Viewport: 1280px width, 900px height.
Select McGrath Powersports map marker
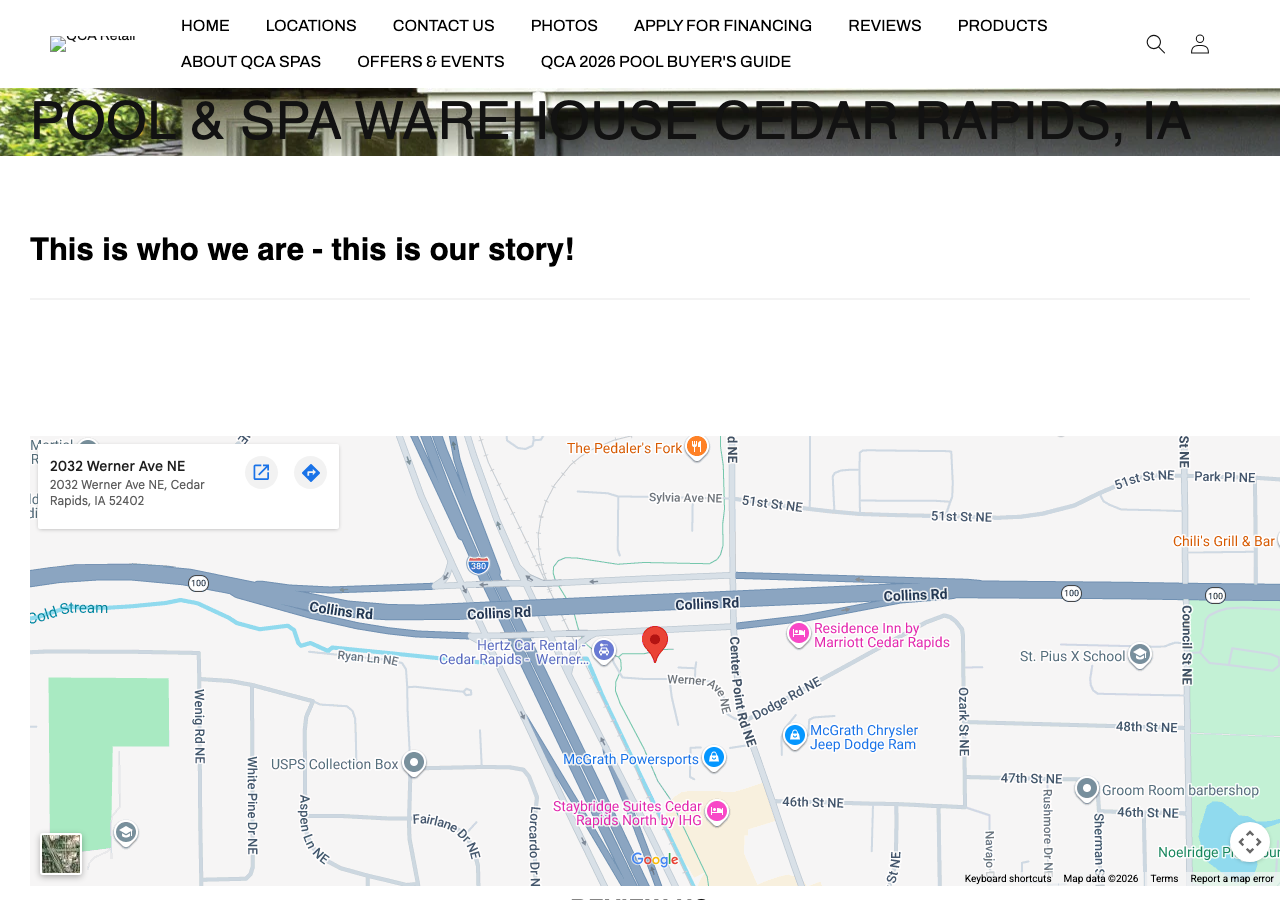[713, 758]
